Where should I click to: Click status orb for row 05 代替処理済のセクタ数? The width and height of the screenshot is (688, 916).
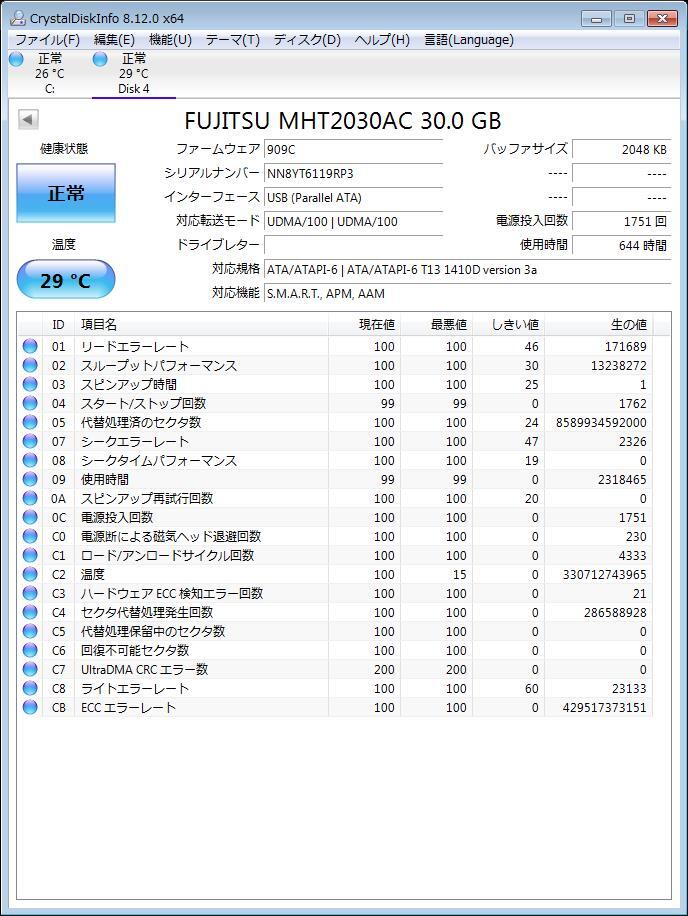point(30,422)
